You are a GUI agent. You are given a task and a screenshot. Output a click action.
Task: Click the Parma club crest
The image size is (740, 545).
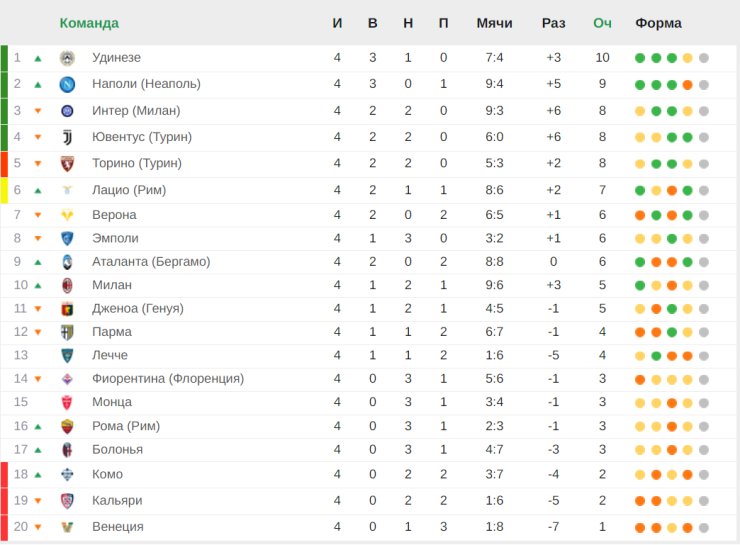tap(67, 332)
